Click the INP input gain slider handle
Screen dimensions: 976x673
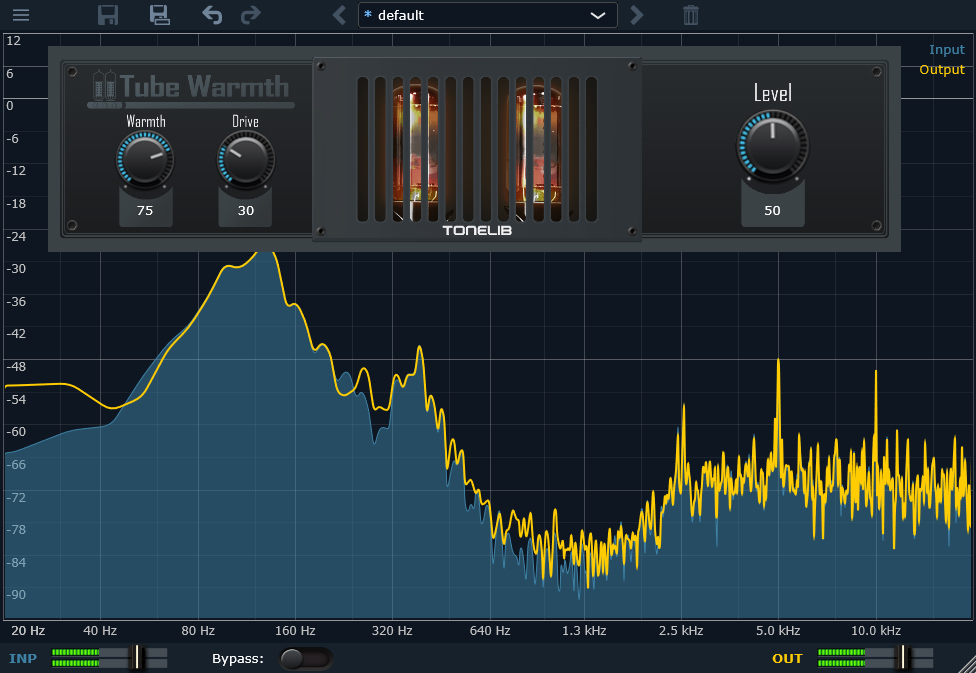pyautogui.click(x=137, y=657)
